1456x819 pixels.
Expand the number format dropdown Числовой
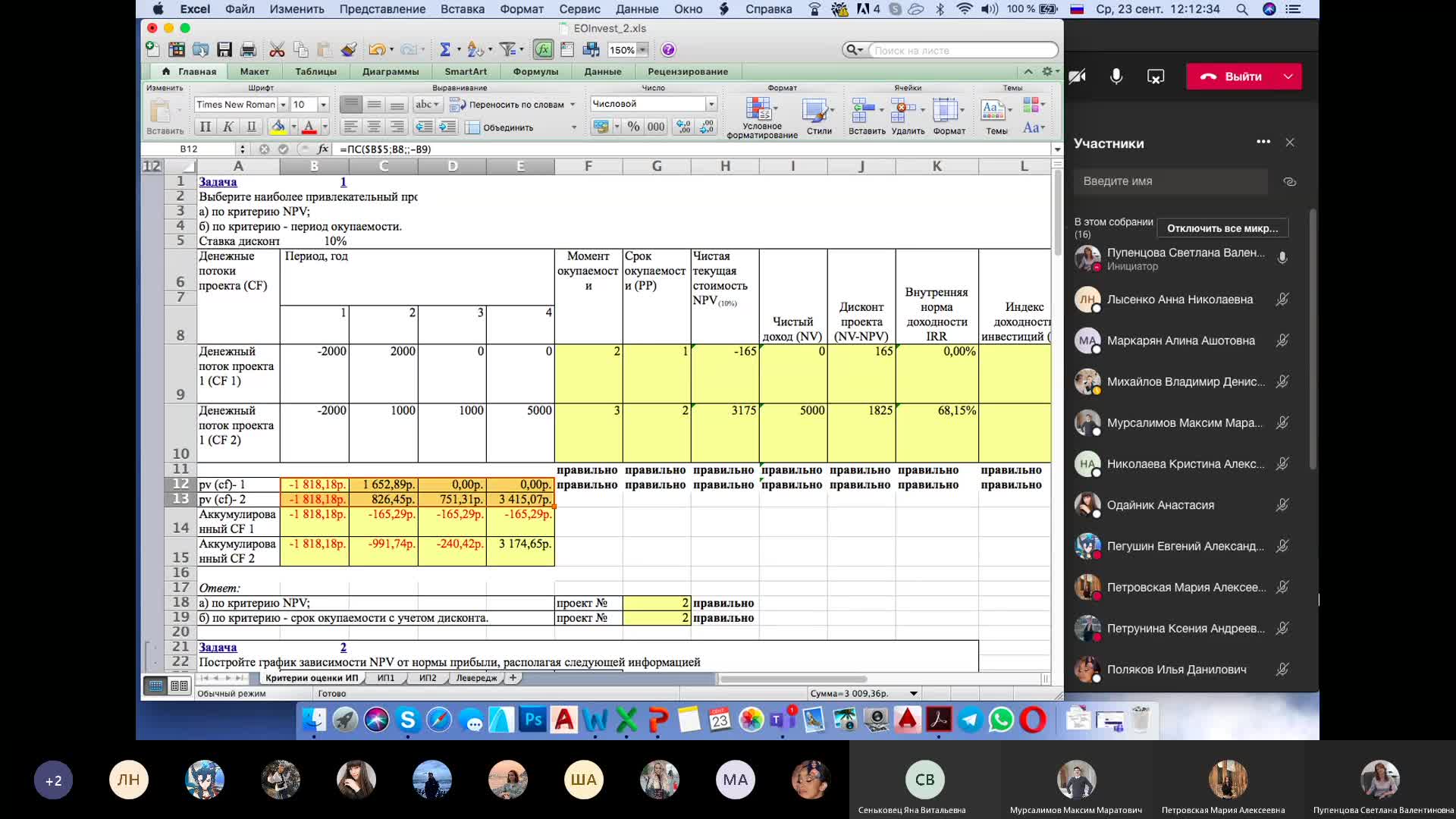pyautogui.click(x=711, y=104)
